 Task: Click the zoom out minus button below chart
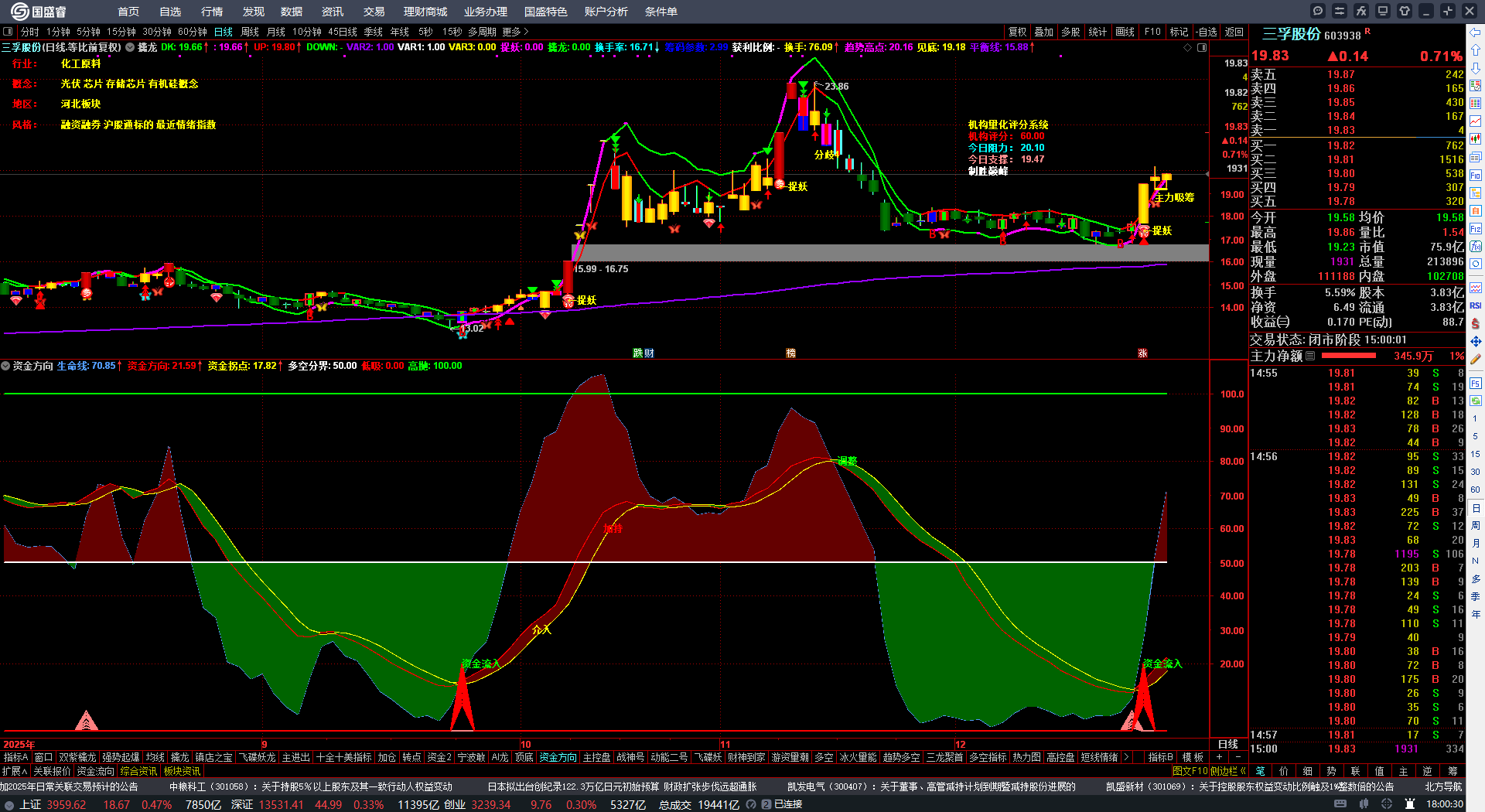coord(1238,757)
